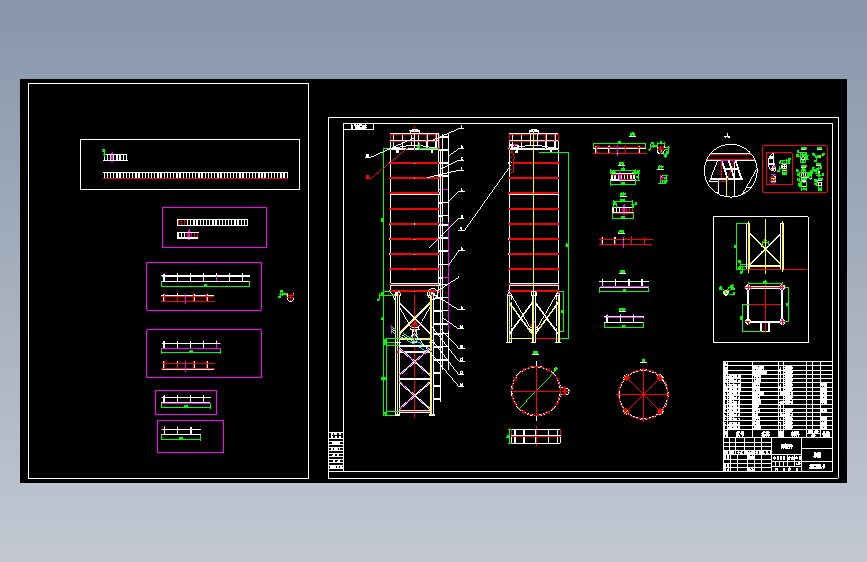Select the long horizontal ladder drawing
The image size is (867, 562).
195,175
